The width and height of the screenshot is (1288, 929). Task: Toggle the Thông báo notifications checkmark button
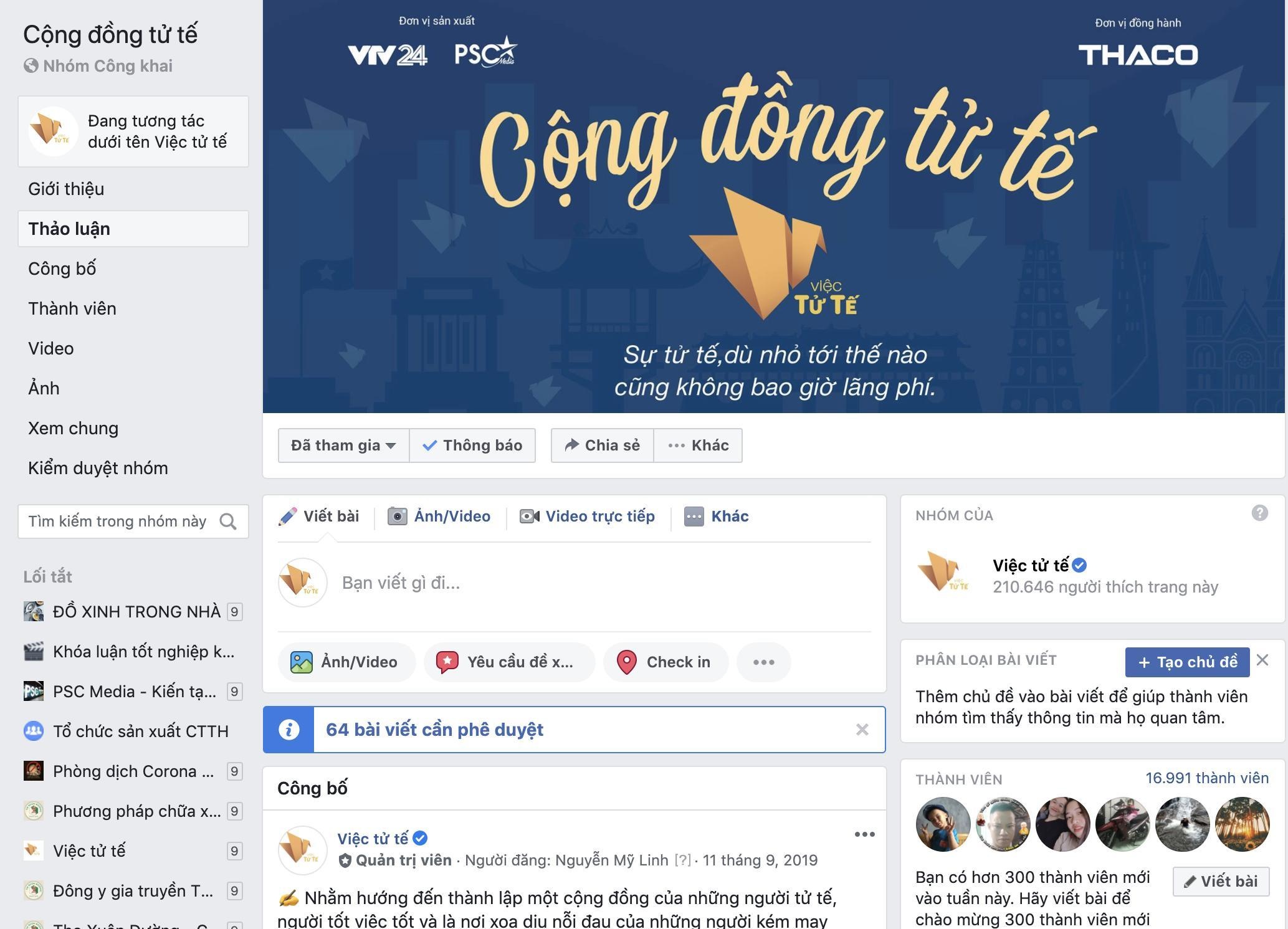click(472, 445)
